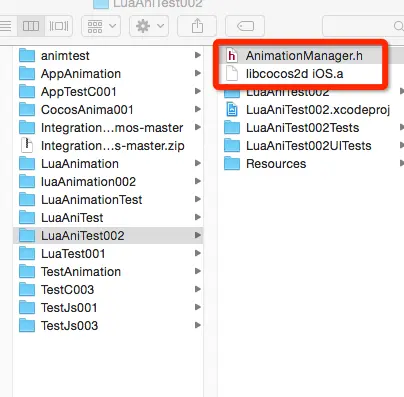Select the LuaAniTest002UITests folder icon
The width and height of the screenshot is (404, 397).
pos(232,145)
